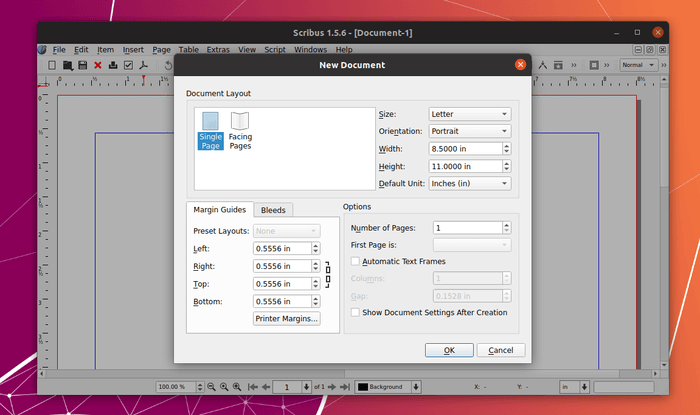Open the Edit menu
Viewport: 700px width, 415px height.
tap(81, 50)
